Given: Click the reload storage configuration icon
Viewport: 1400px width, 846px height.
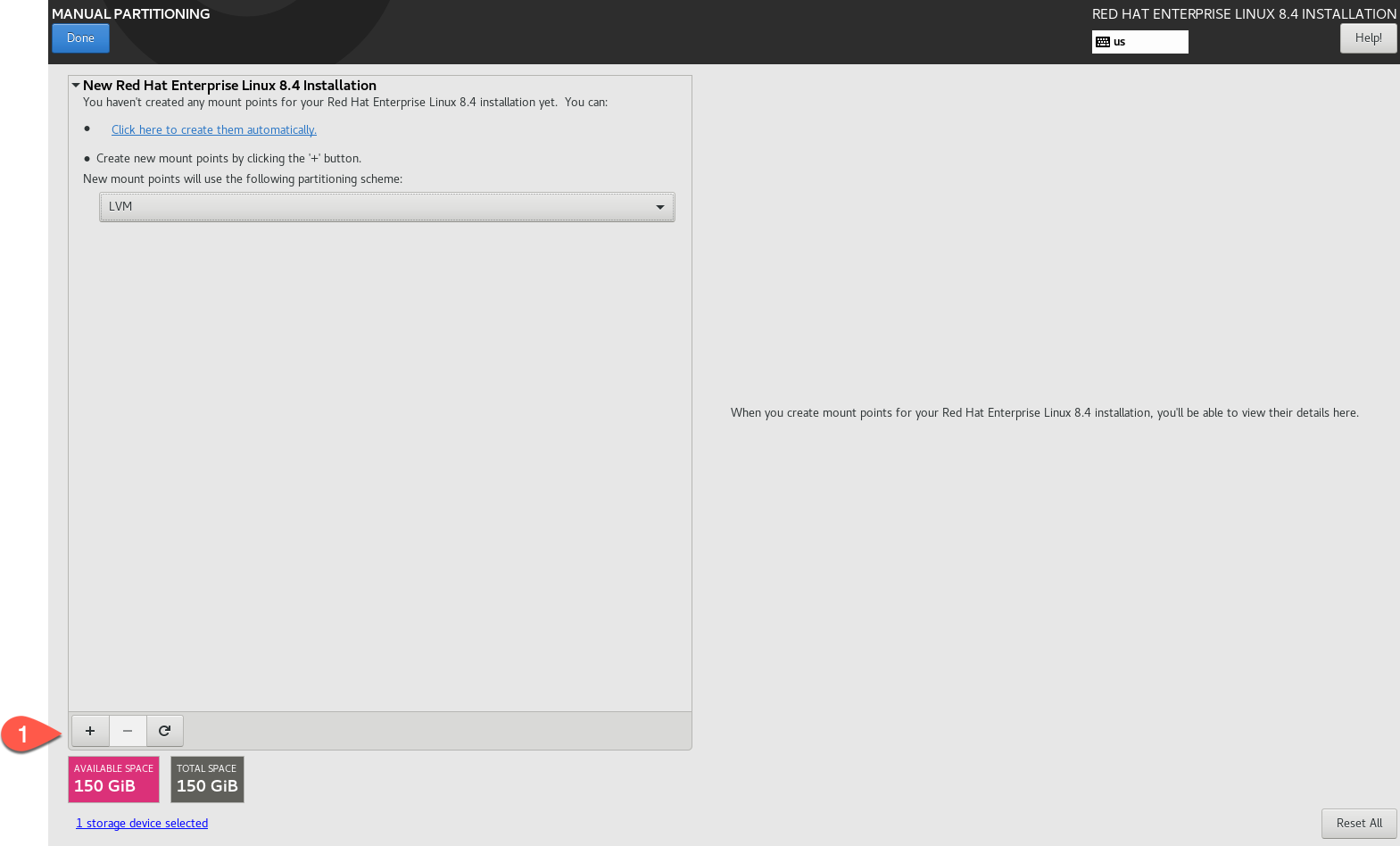Looking at the screenshot, I should (x=165, y=731).
